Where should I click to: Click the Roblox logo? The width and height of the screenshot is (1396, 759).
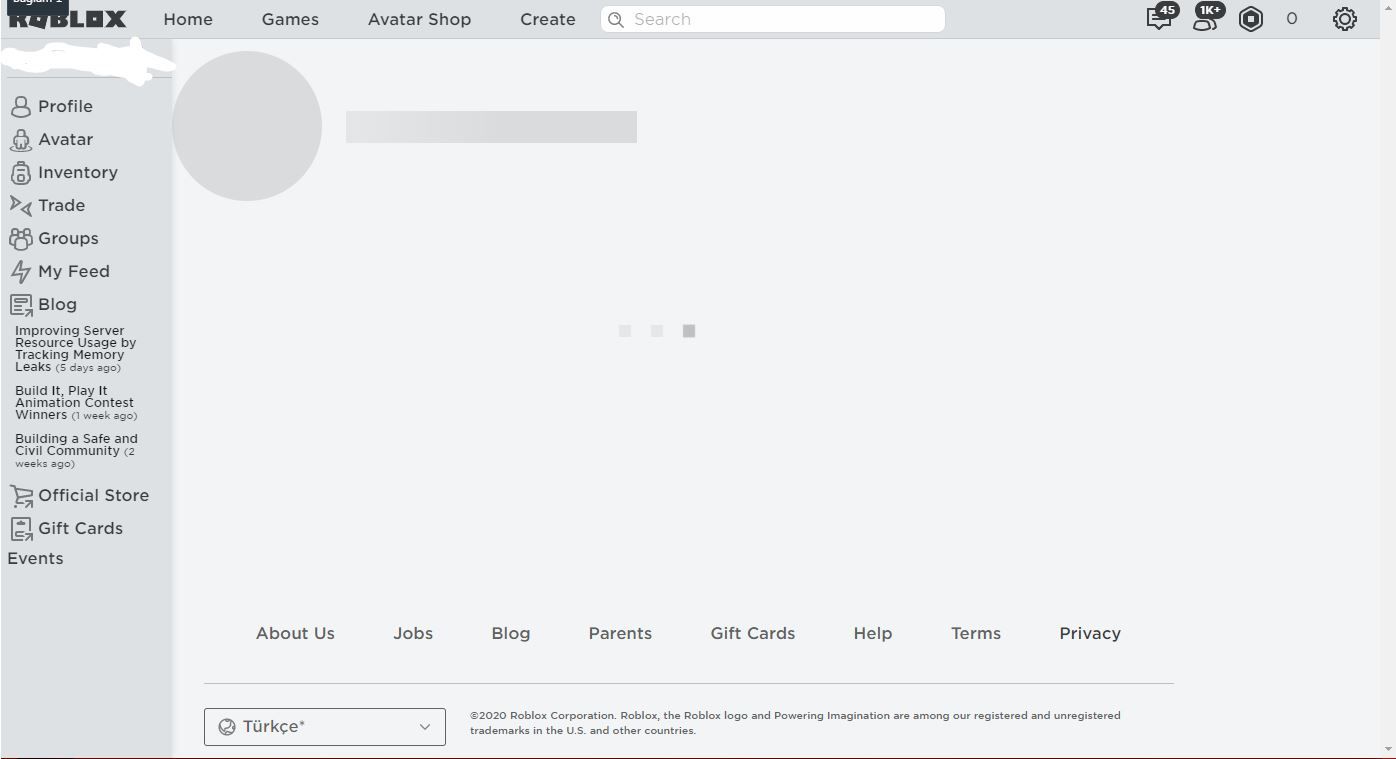(x=67, y=19)
